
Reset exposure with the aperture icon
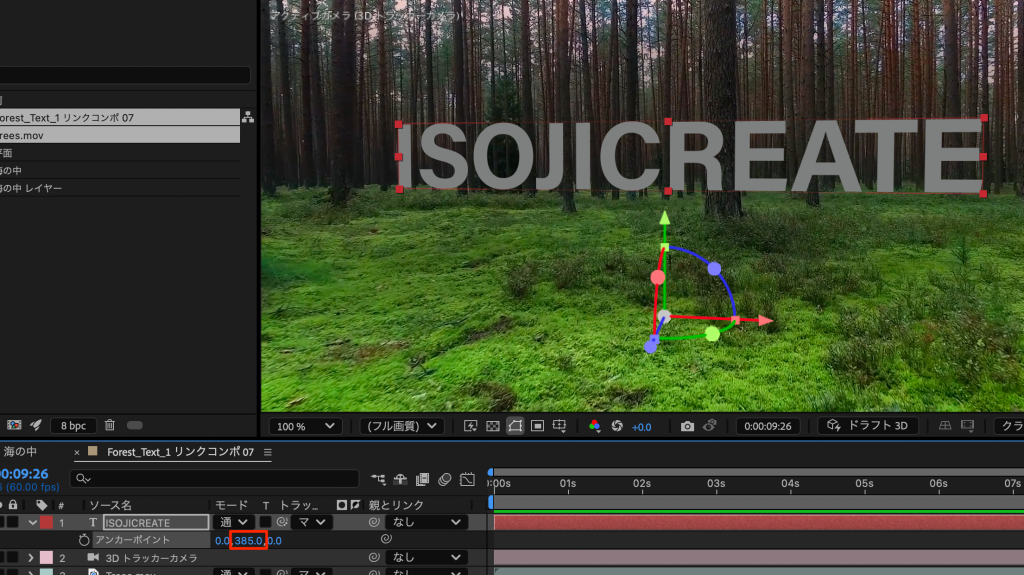617,426
